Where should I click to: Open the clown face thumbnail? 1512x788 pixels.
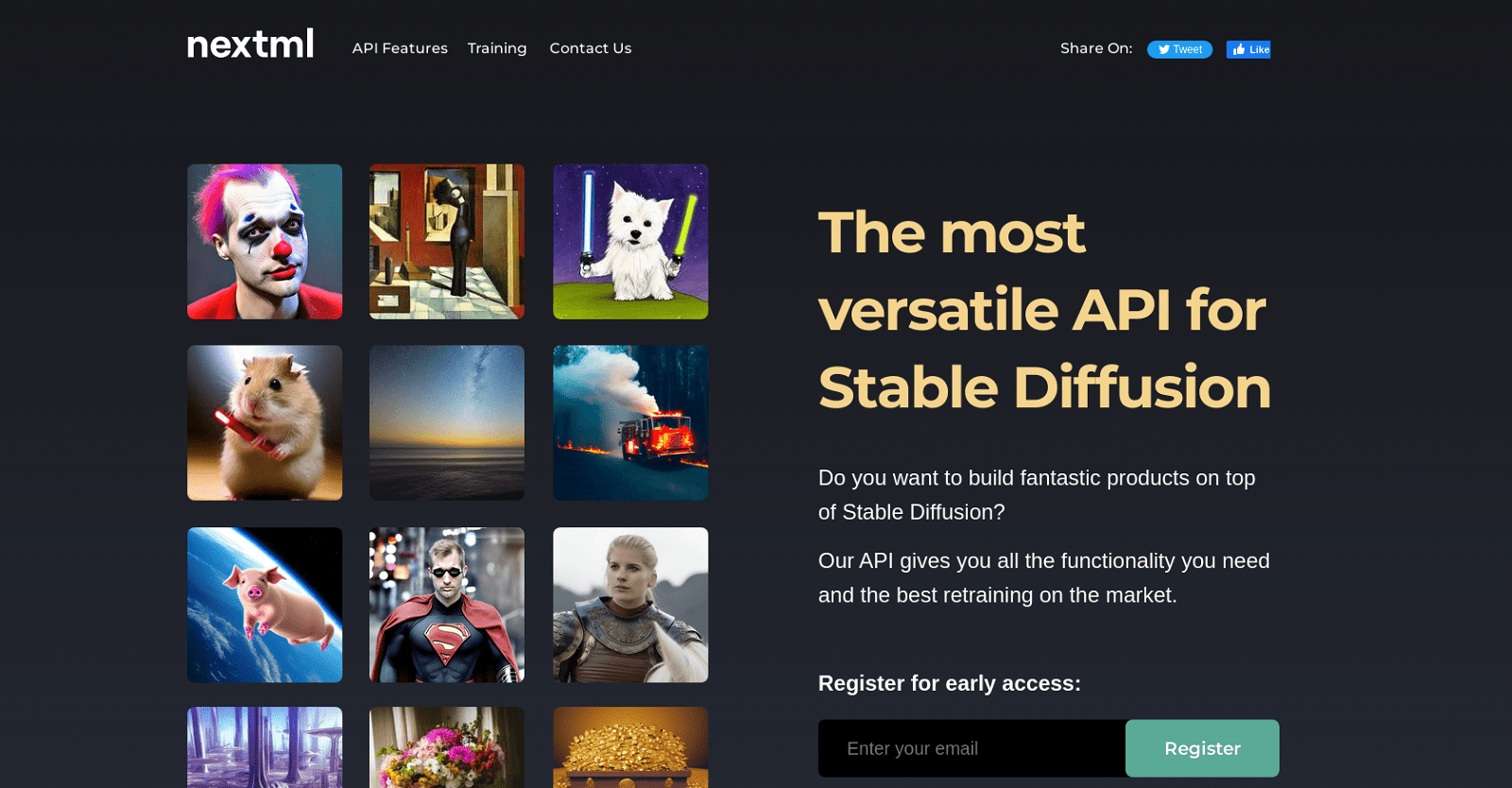tap(265, 242)
